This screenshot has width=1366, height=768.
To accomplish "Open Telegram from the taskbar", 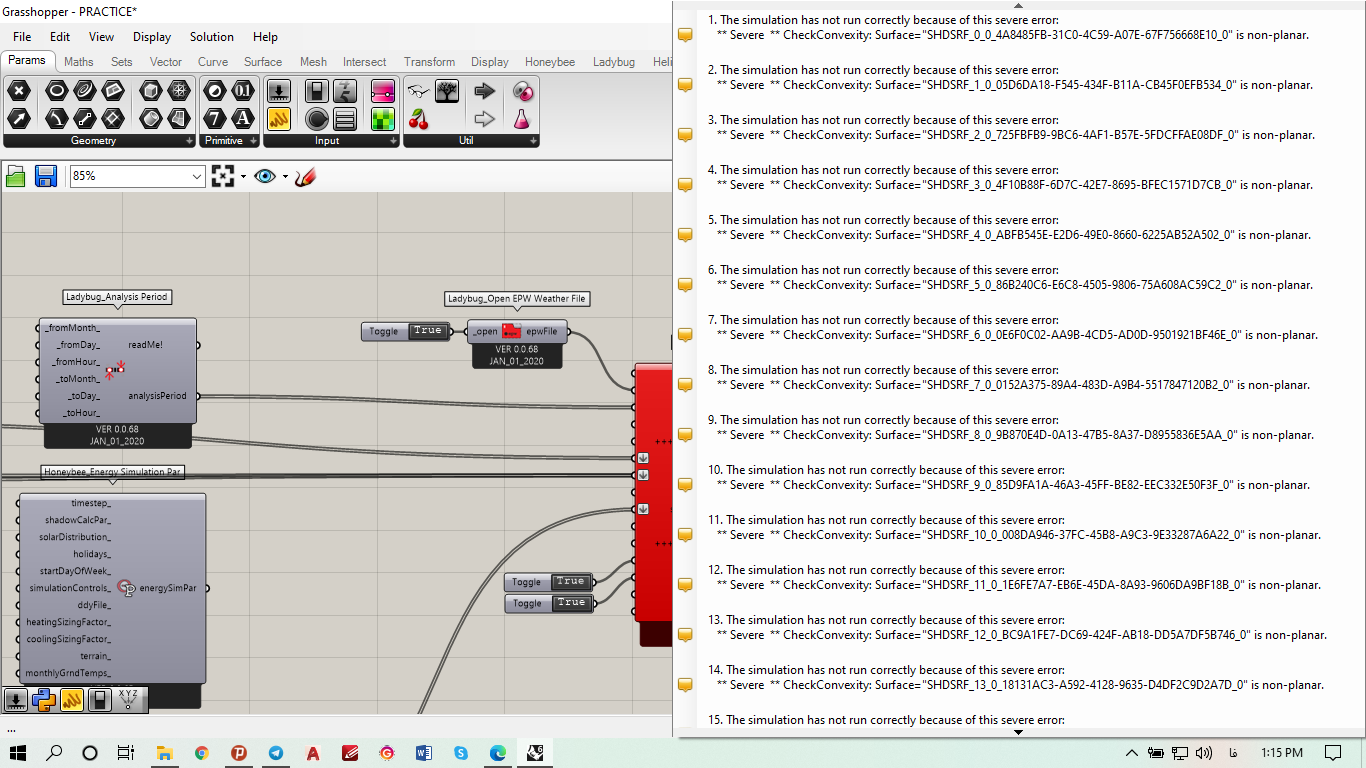I will [275, 753].
